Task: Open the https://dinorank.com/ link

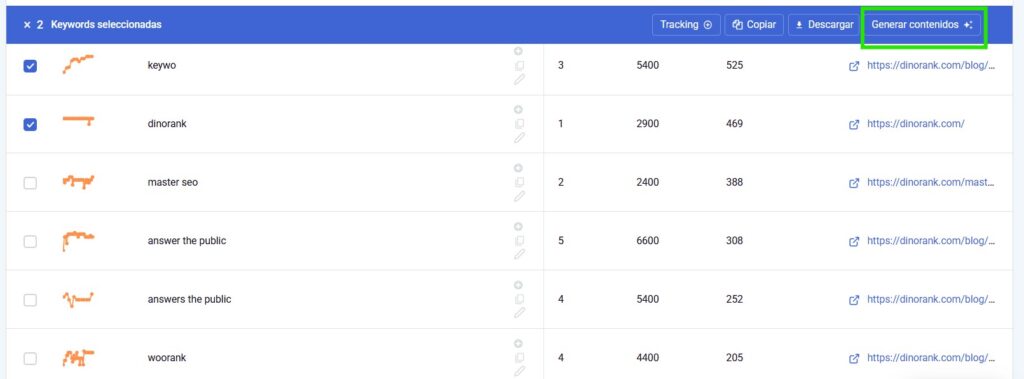Action: click(x=916, y=124)
